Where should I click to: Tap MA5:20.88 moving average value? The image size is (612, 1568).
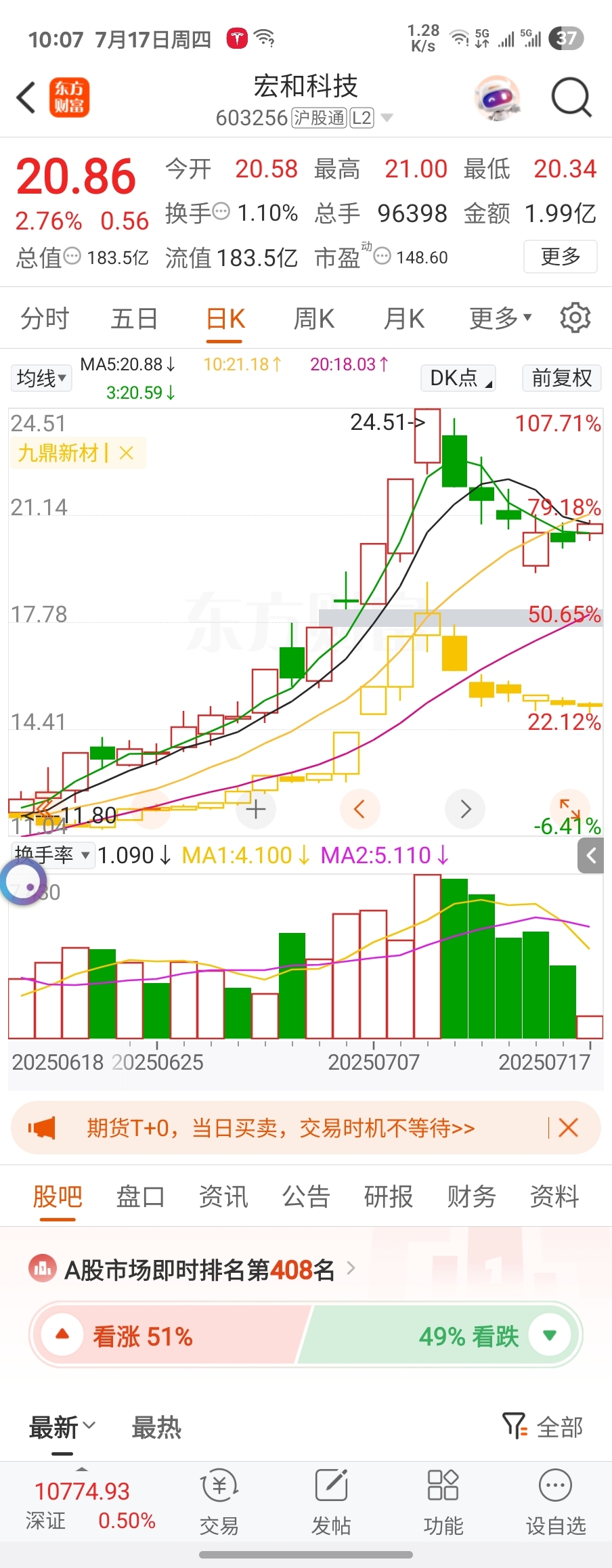[x=128, y=364]
